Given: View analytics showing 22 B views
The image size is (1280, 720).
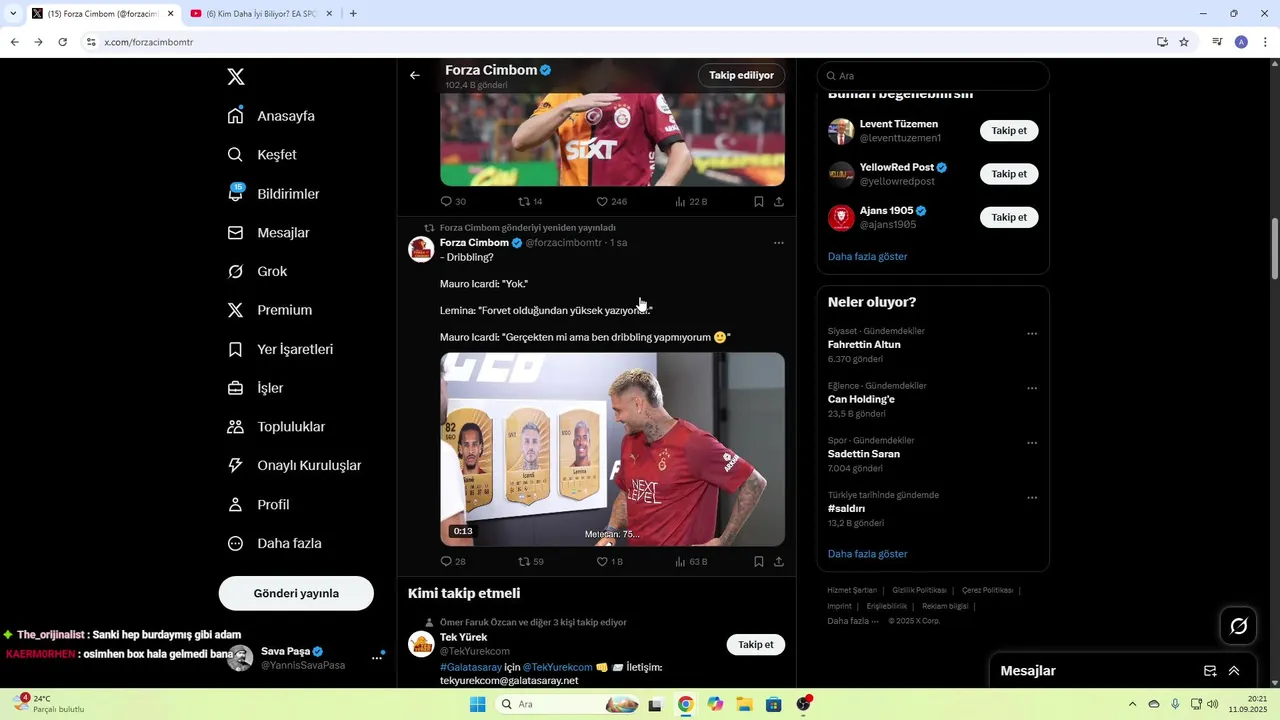Looking at the screenshot, I should (691, 201).
